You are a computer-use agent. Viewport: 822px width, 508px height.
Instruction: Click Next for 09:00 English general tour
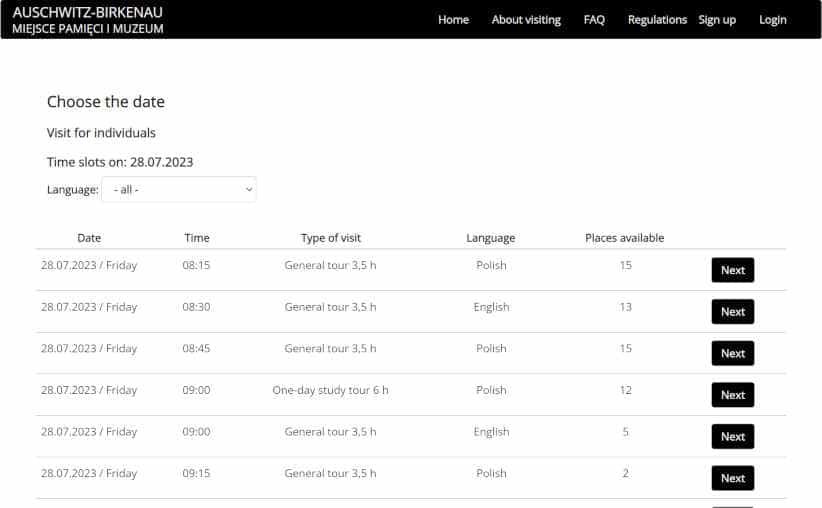tap(732, 436)
